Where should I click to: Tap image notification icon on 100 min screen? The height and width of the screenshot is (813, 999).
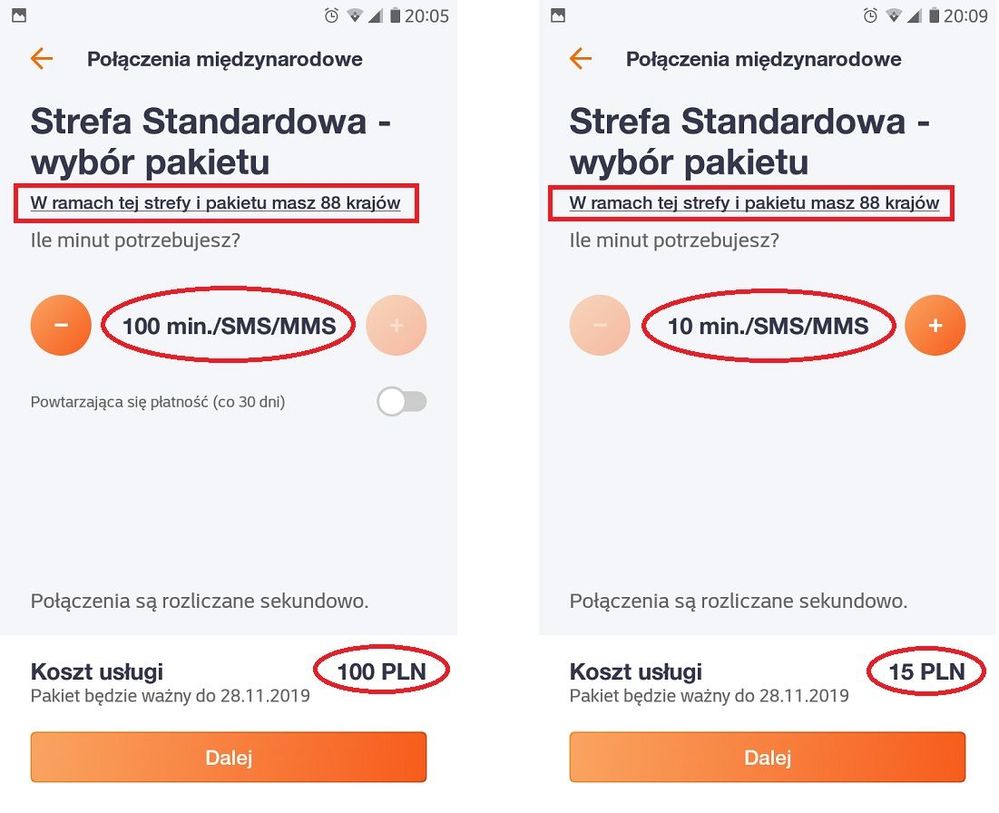coord(18,16)
